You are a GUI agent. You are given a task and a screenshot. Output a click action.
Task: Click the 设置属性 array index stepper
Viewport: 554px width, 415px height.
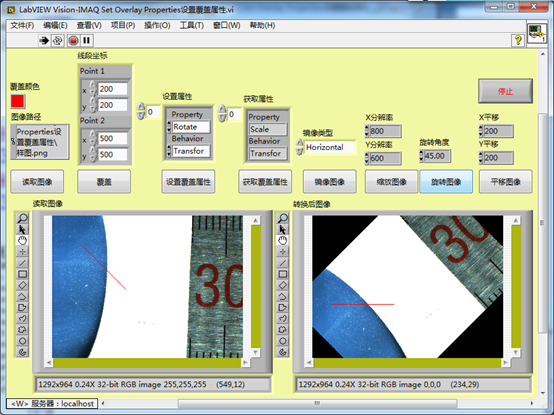pyautogui.click(x=141, y=111)
